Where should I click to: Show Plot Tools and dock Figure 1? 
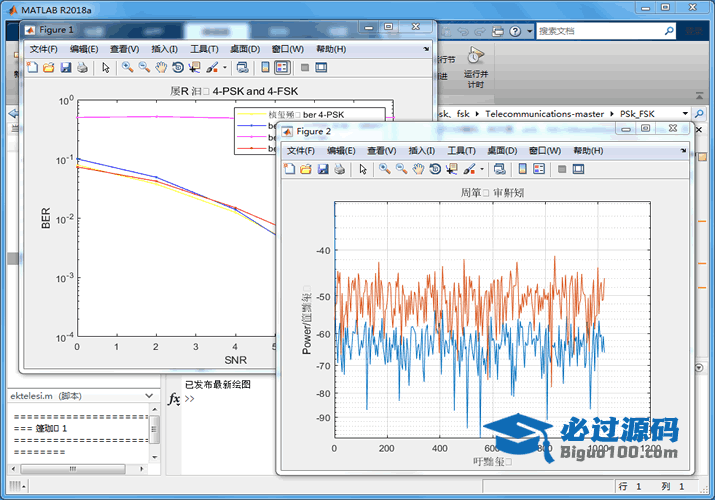321,67
